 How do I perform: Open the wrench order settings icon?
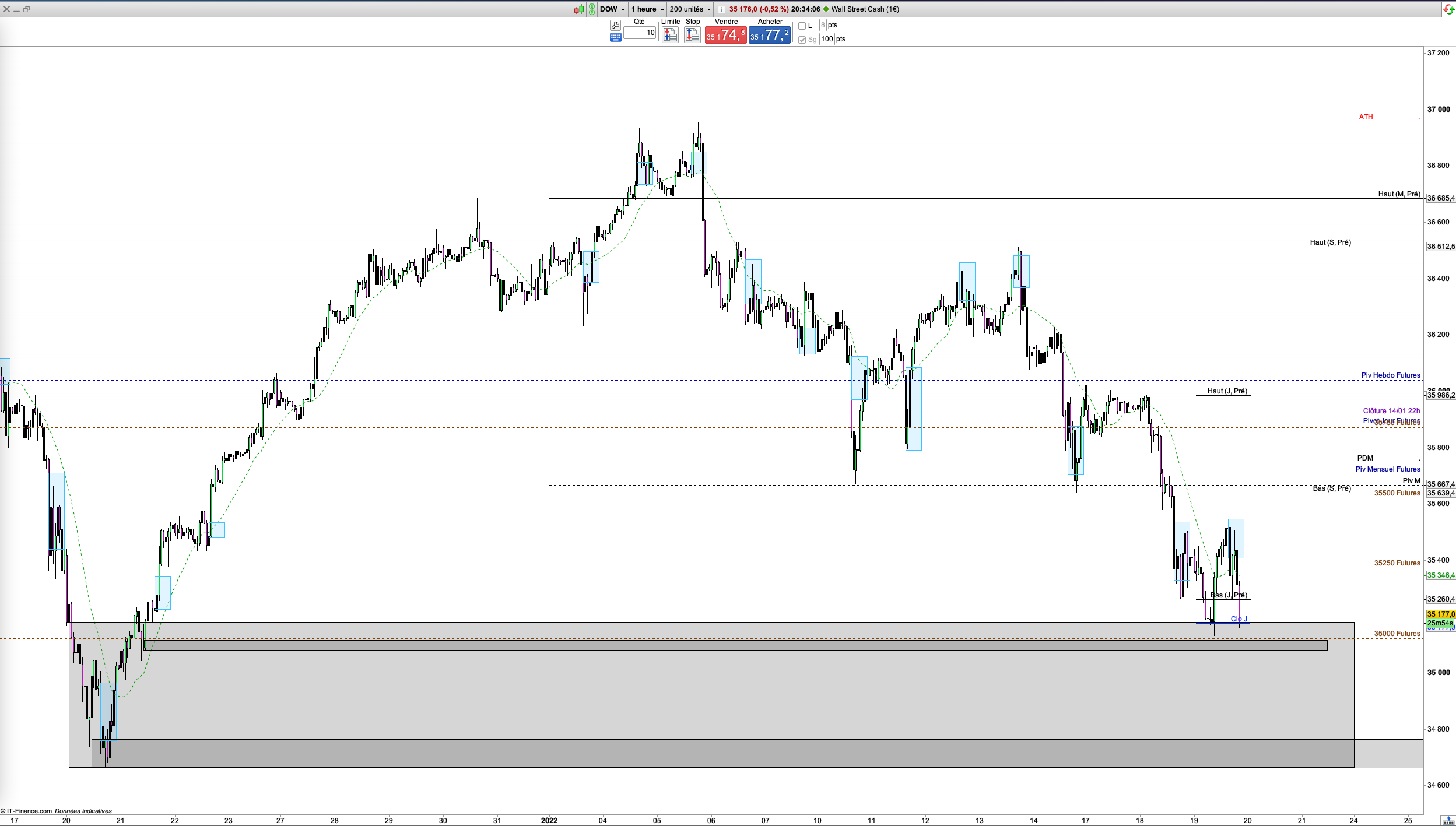click(615, 25)
